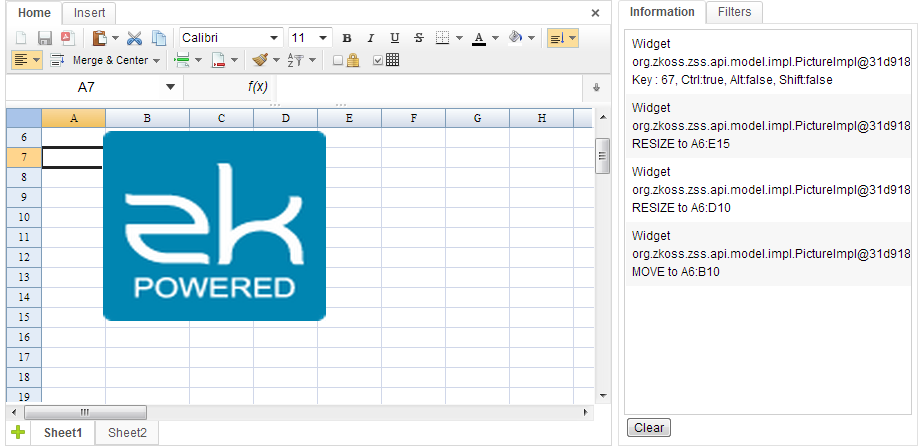Image resolution: width=923 pixels, height=446 pixels.
Task: Open clear options dropdown arrow
Action: [x=276, y=60]
